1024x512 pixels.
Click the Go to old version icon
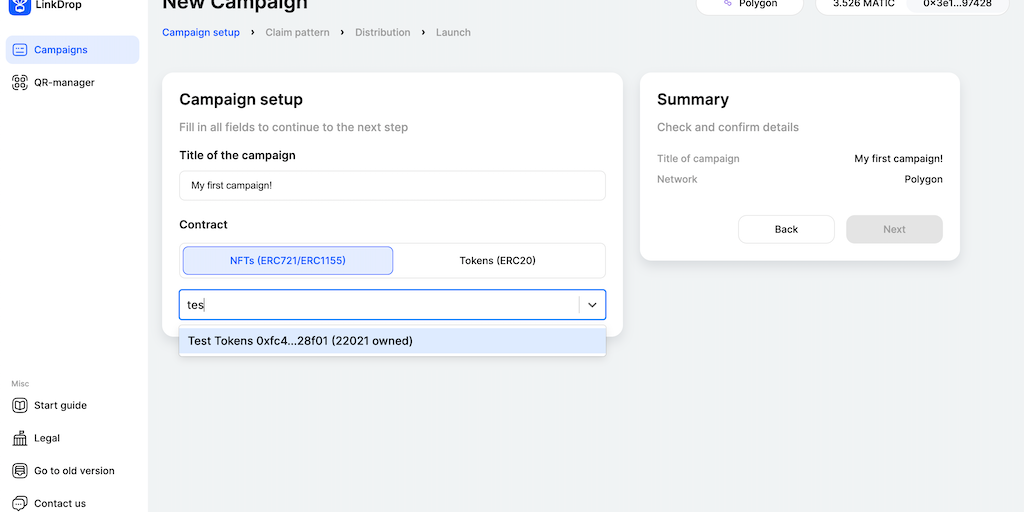pyautogui.click(x=20, y=471)
